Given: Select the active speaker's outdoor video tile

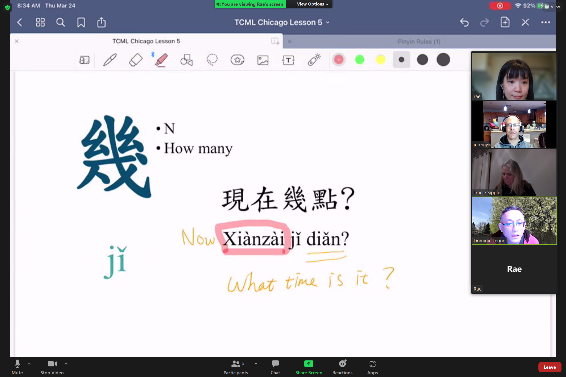Looking at the screenshot, I should pyautogui.click(x=514, y=221).
